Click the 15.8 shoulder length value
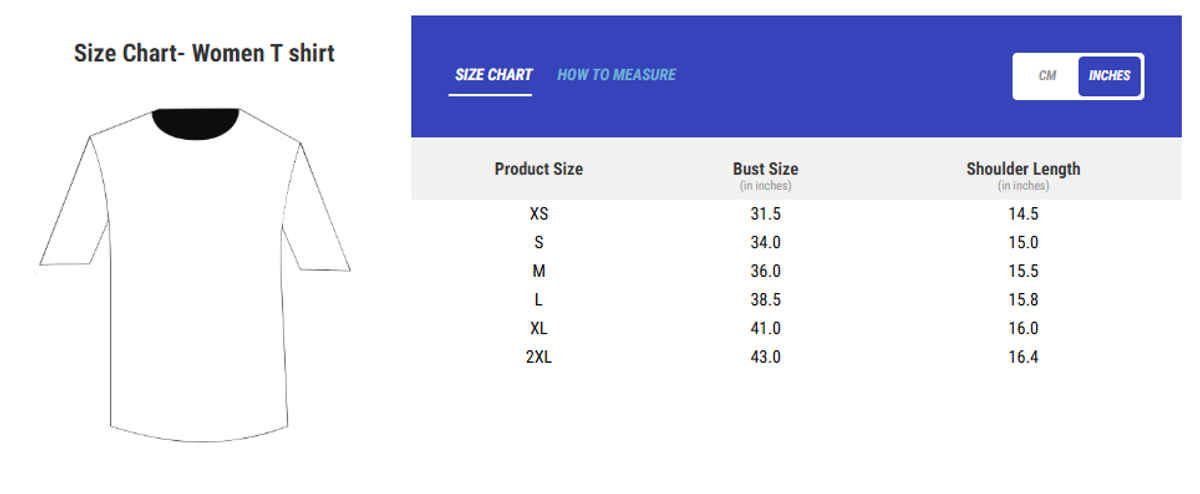The image size is (1200, 494). point(1023,299)
